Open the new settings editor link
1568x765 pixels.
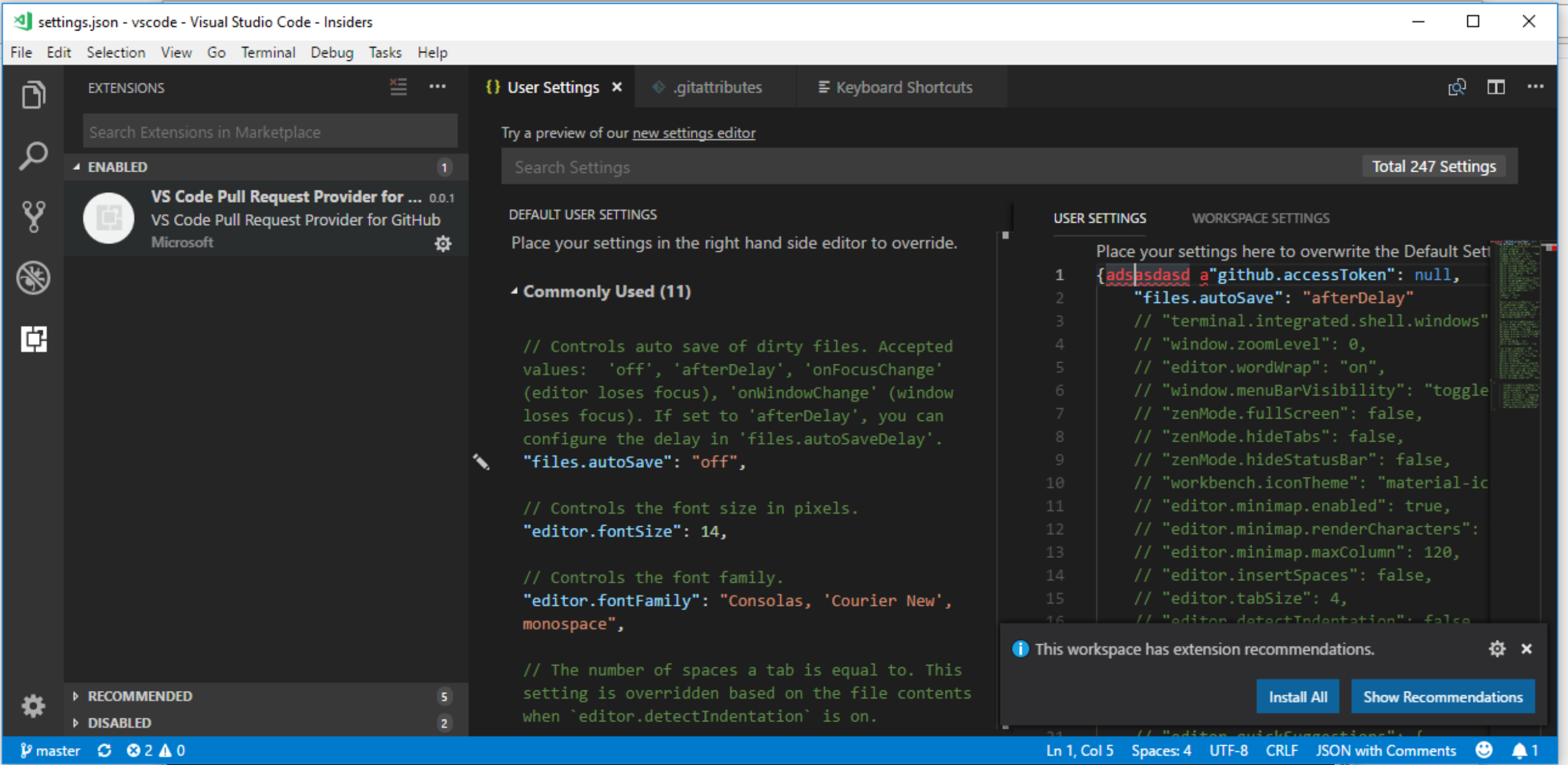pos(693,132)
